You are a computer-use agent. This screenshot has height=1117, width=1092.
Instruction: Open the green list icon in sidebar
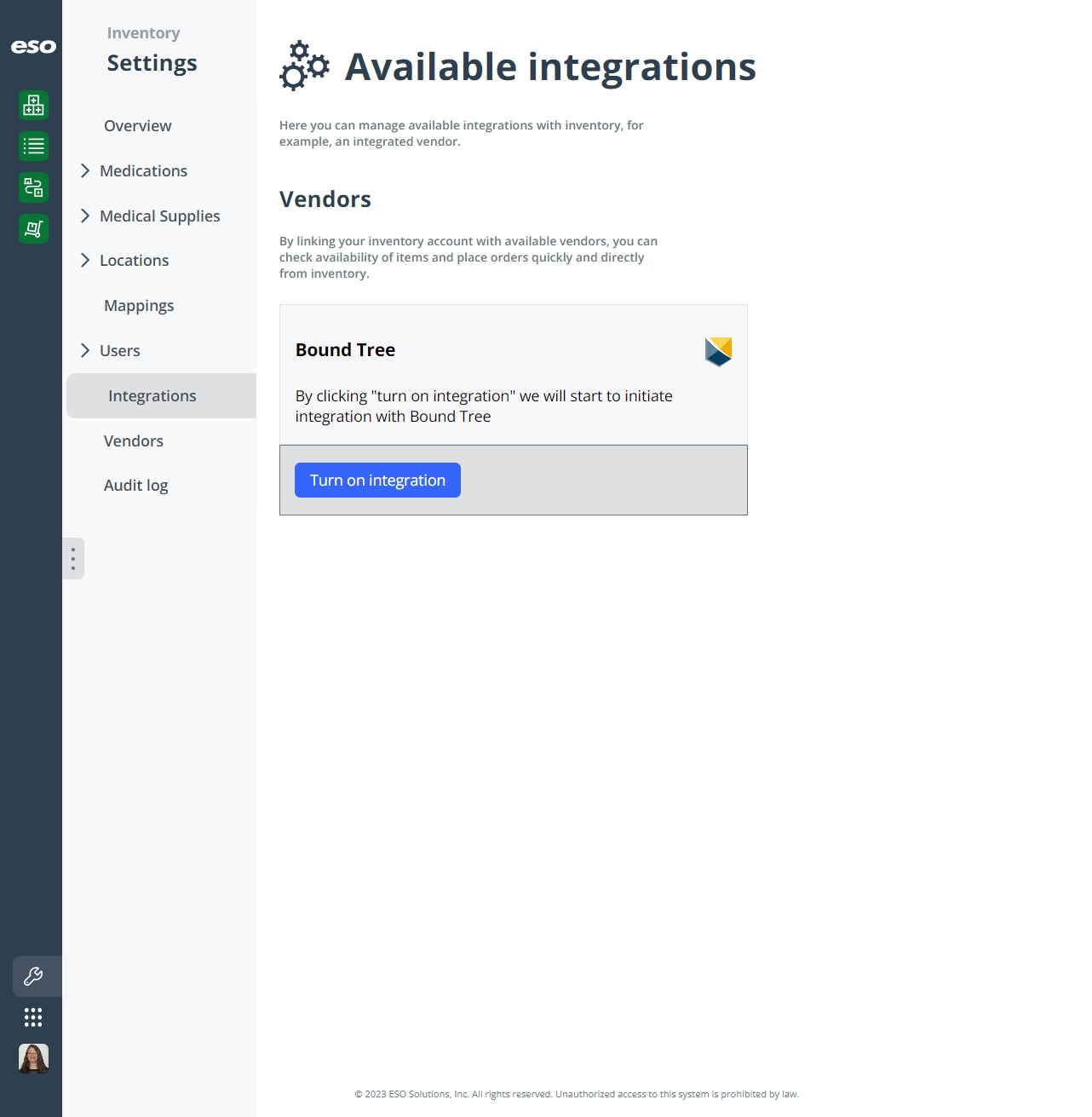pyautogui.click(x=33, y=147)
